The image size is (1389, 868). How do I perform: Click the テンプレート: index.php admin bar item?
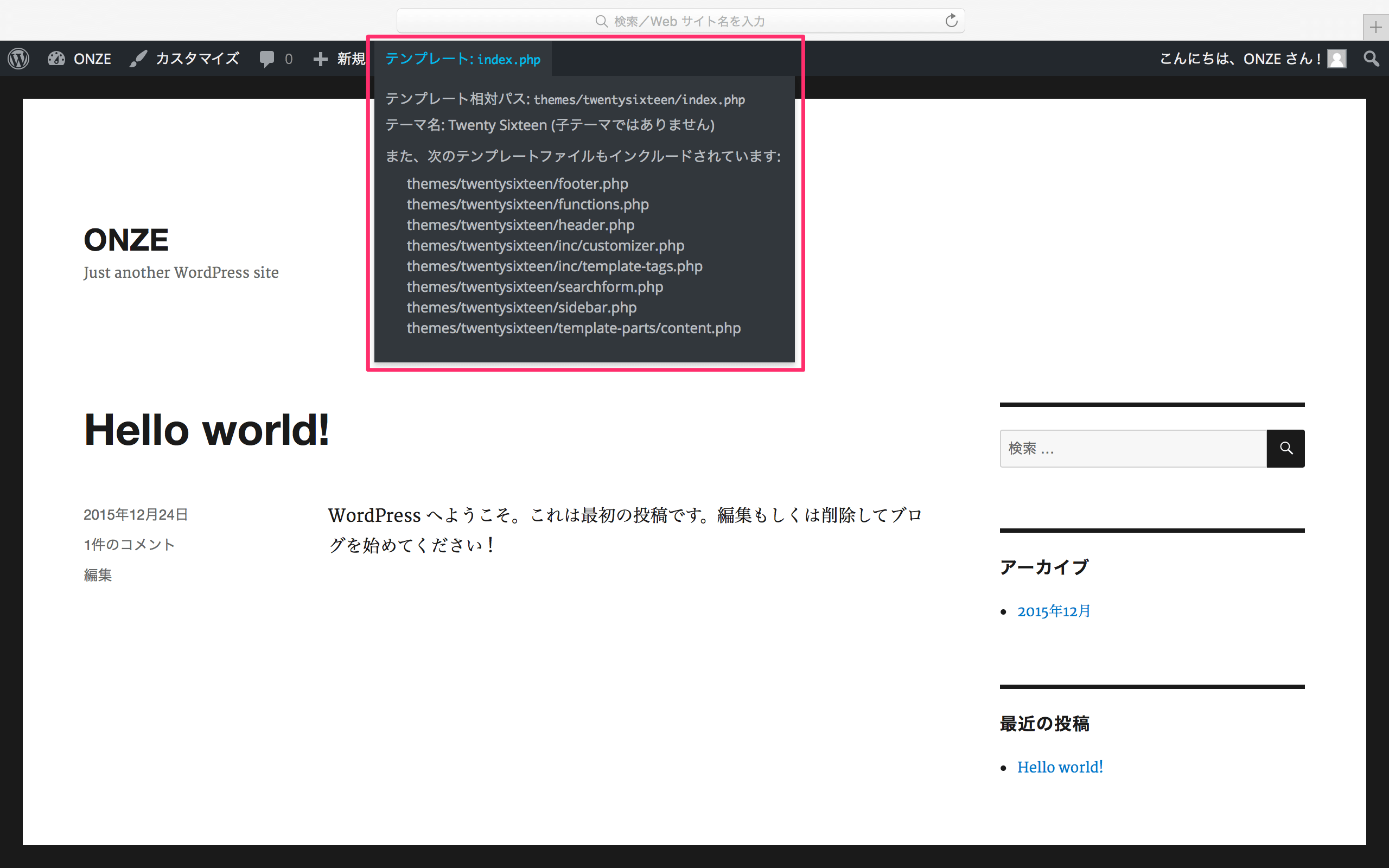tap(463, 59)
